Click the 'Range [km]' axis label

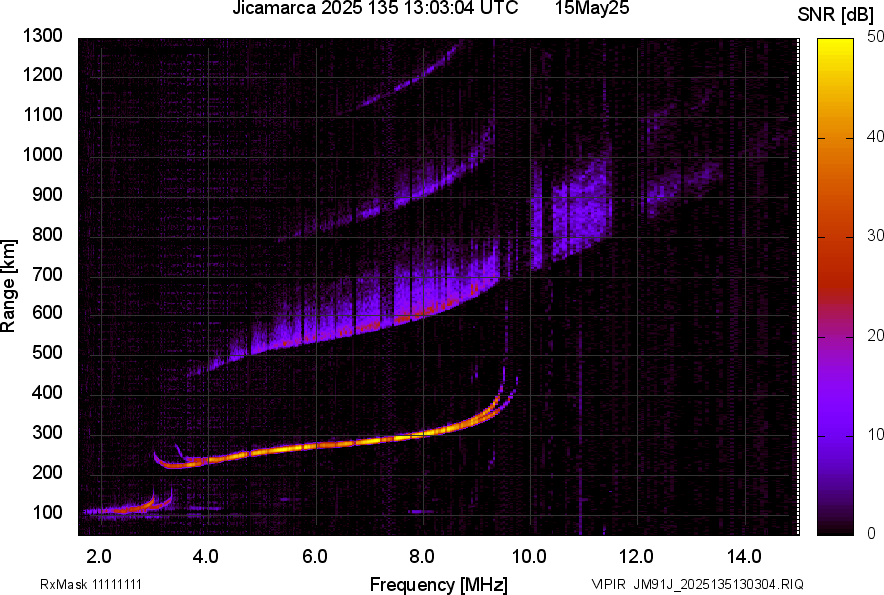8,286
